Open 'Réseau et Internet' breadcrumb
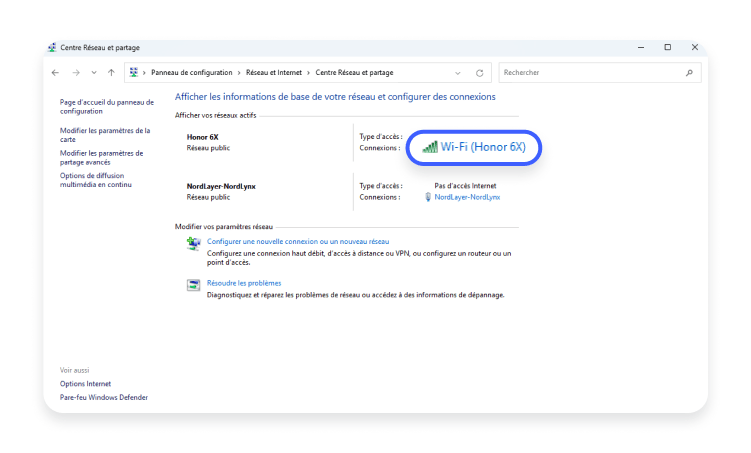This screenshot has height=453, width=751. point(274,73)
